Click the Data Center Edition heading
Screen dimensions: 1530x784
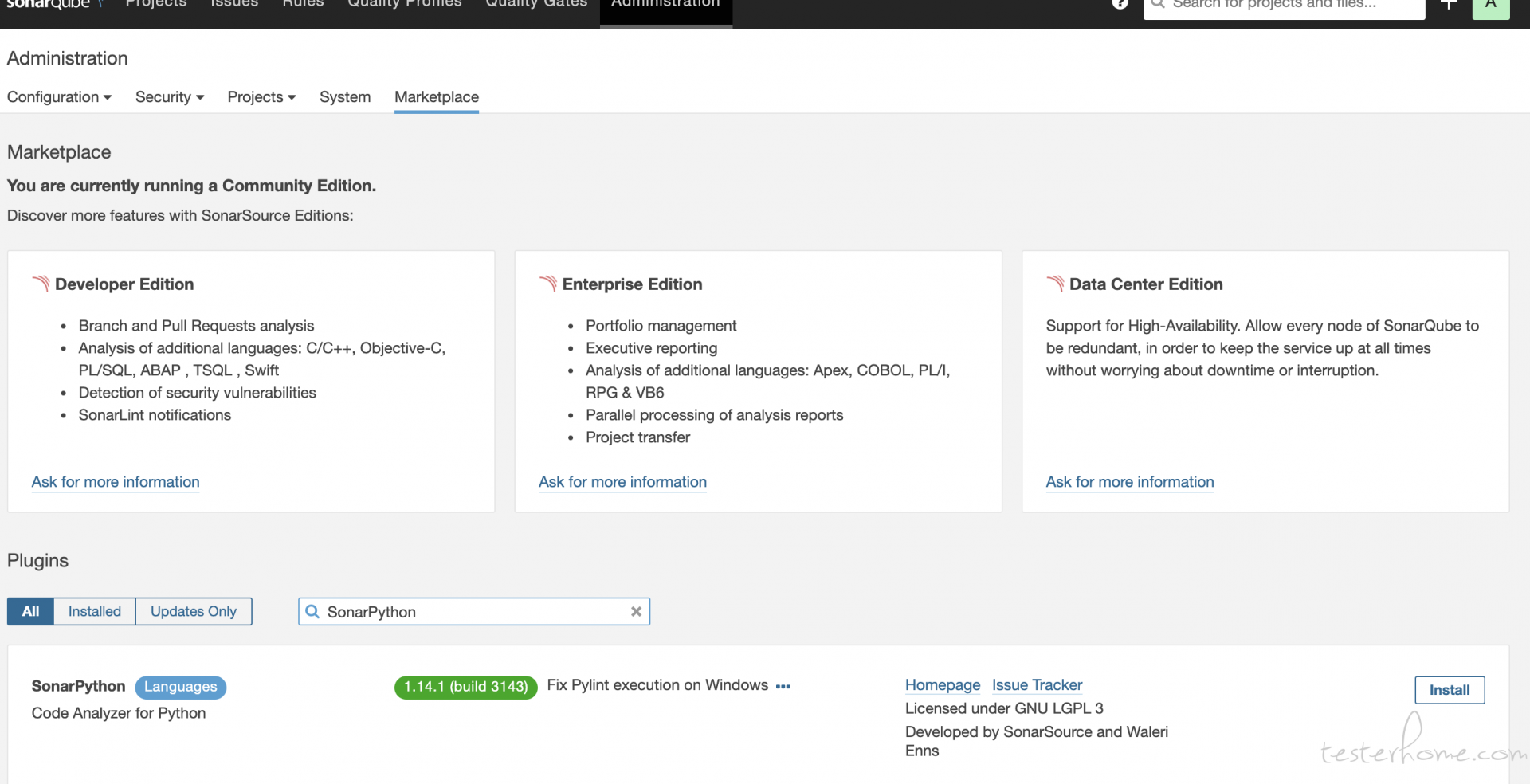coord(1146,284)
